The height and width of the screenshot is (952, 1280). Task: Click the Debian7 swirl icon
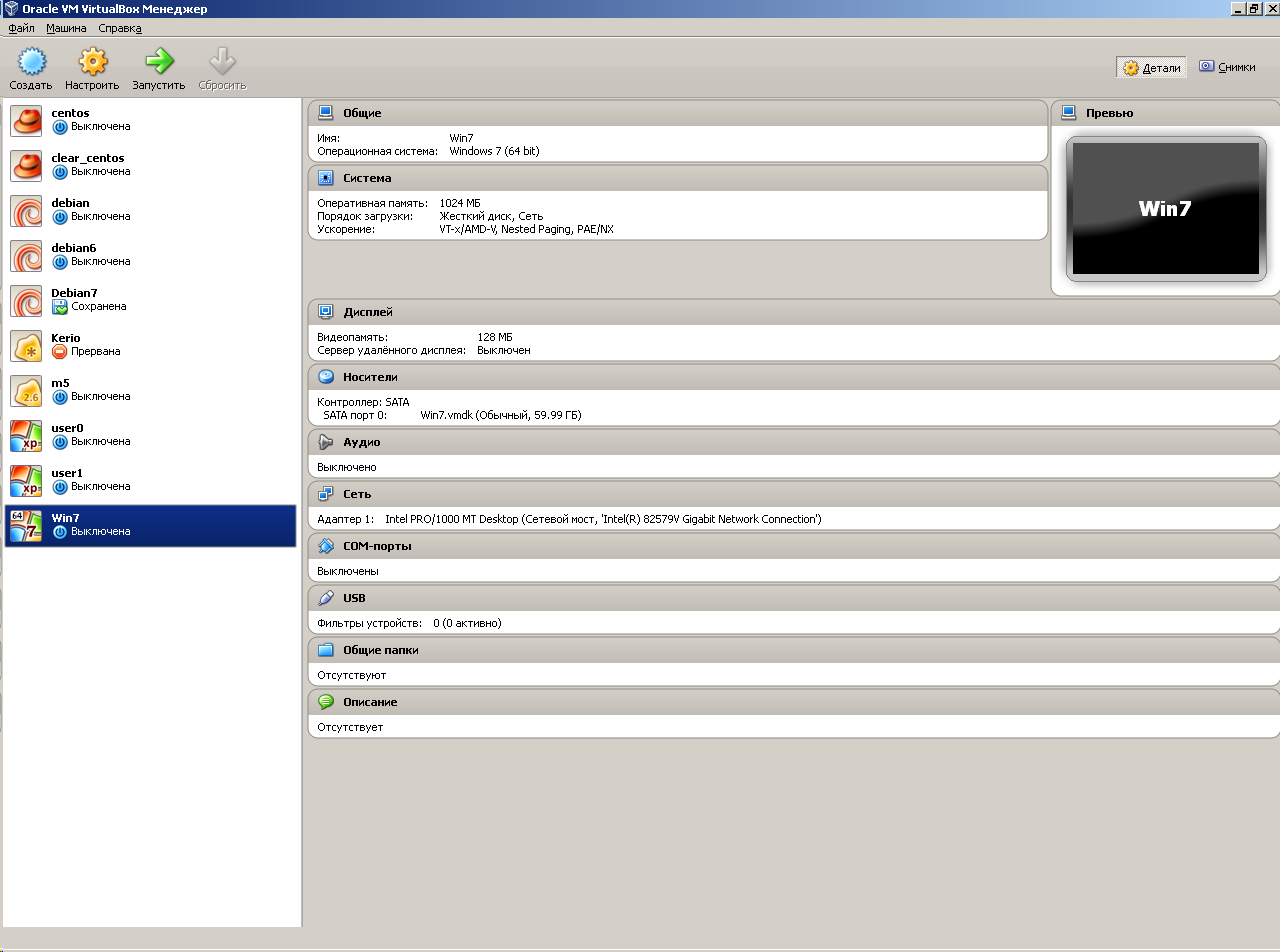click(x=26, y=301)
